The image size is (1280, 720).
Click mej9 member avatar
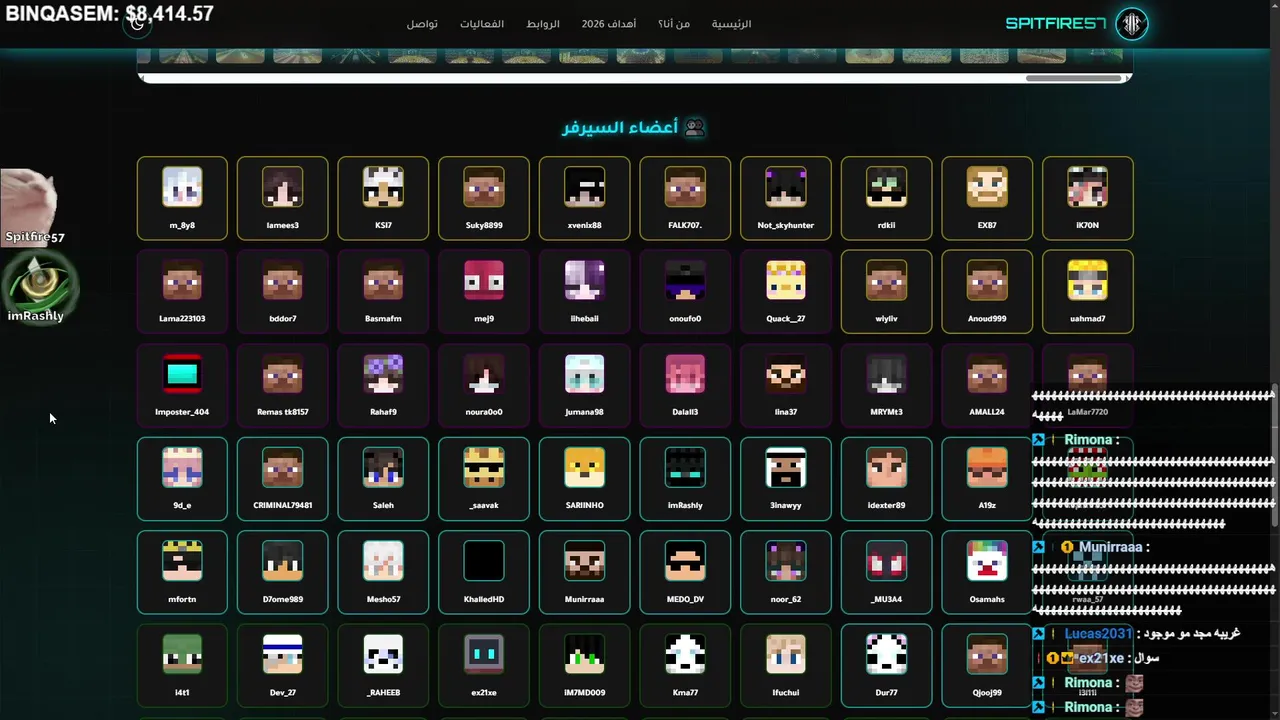(484, 280)
